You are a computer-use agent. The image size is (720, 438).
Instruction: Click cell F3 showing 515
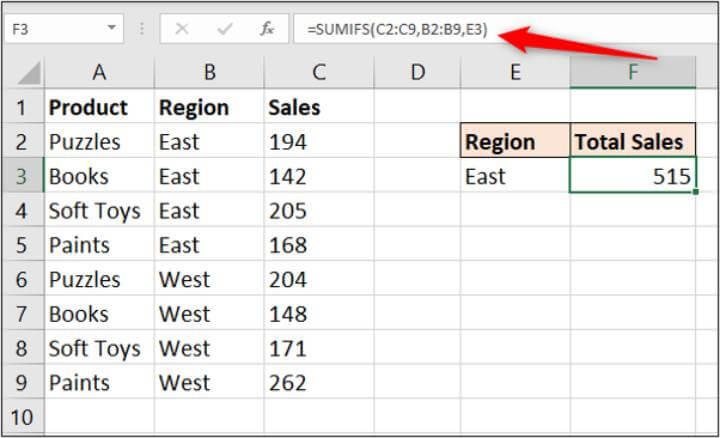click(633, 177)
